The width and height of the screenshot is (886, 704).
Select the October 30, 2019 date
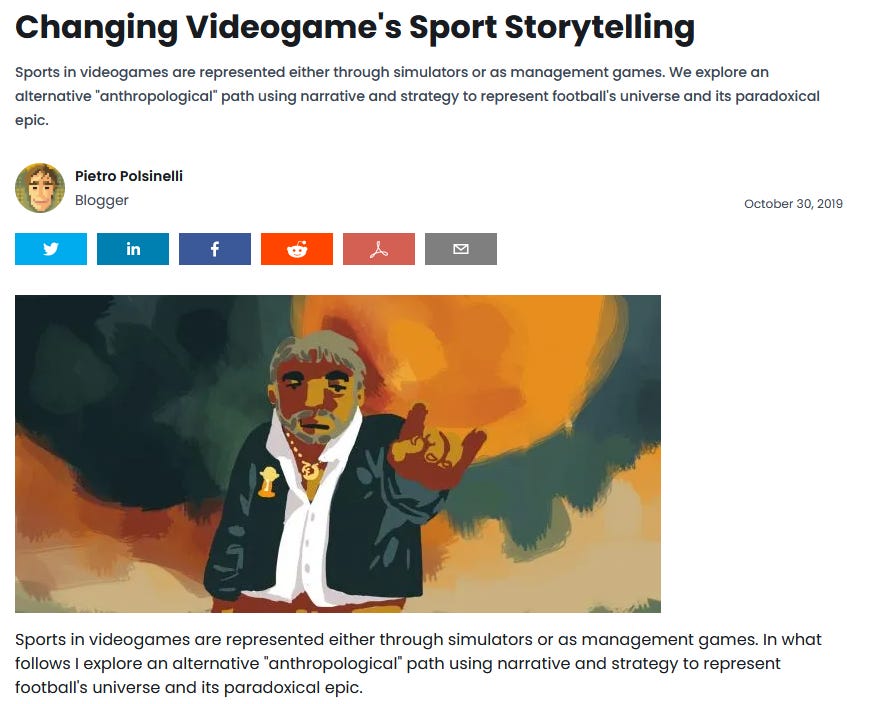pyautogui.click(x=793, y=204)
